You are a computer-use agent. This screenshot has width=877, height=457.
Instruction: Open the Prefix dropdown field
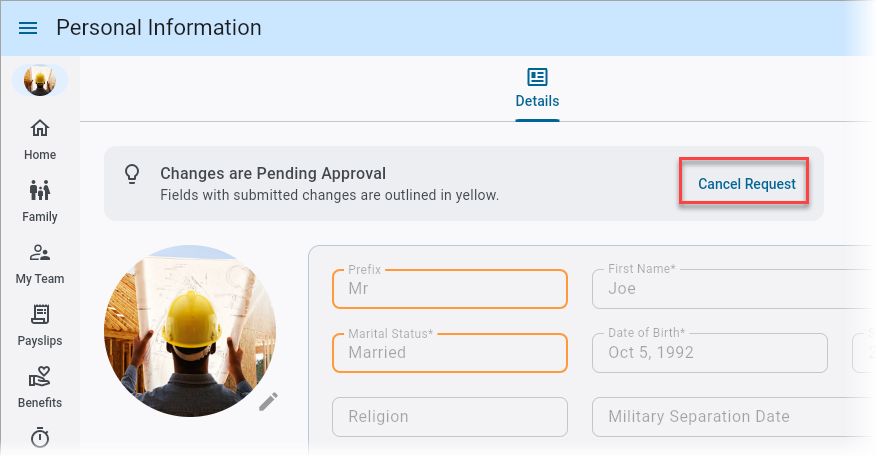point(450,289)
